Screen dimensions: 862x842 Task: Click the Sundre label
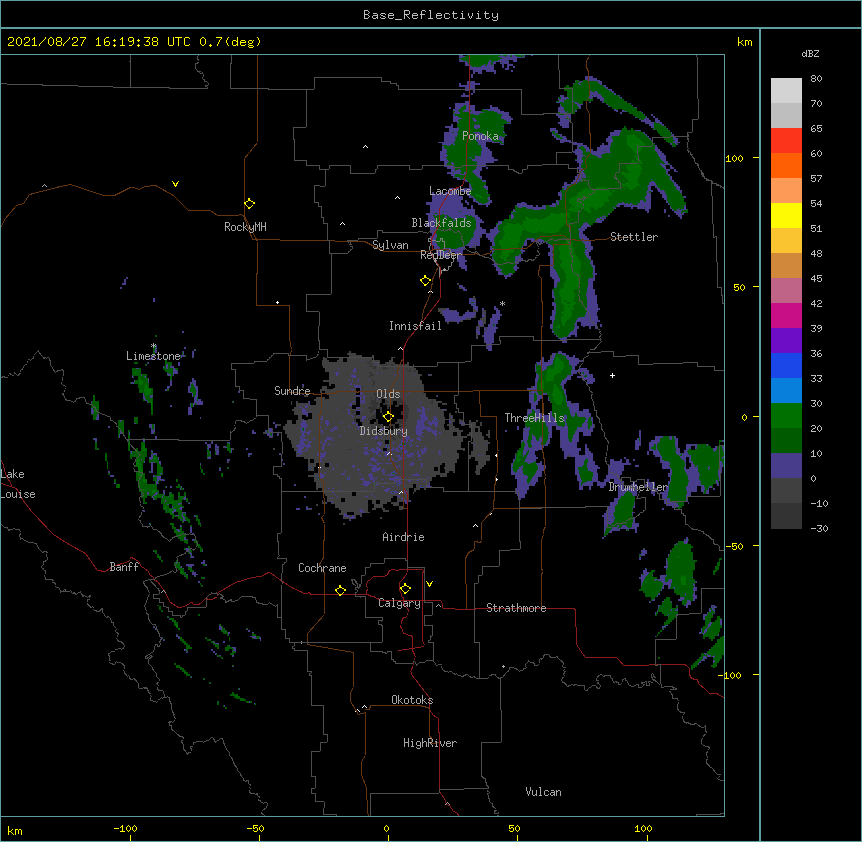(x=292, y=391)
